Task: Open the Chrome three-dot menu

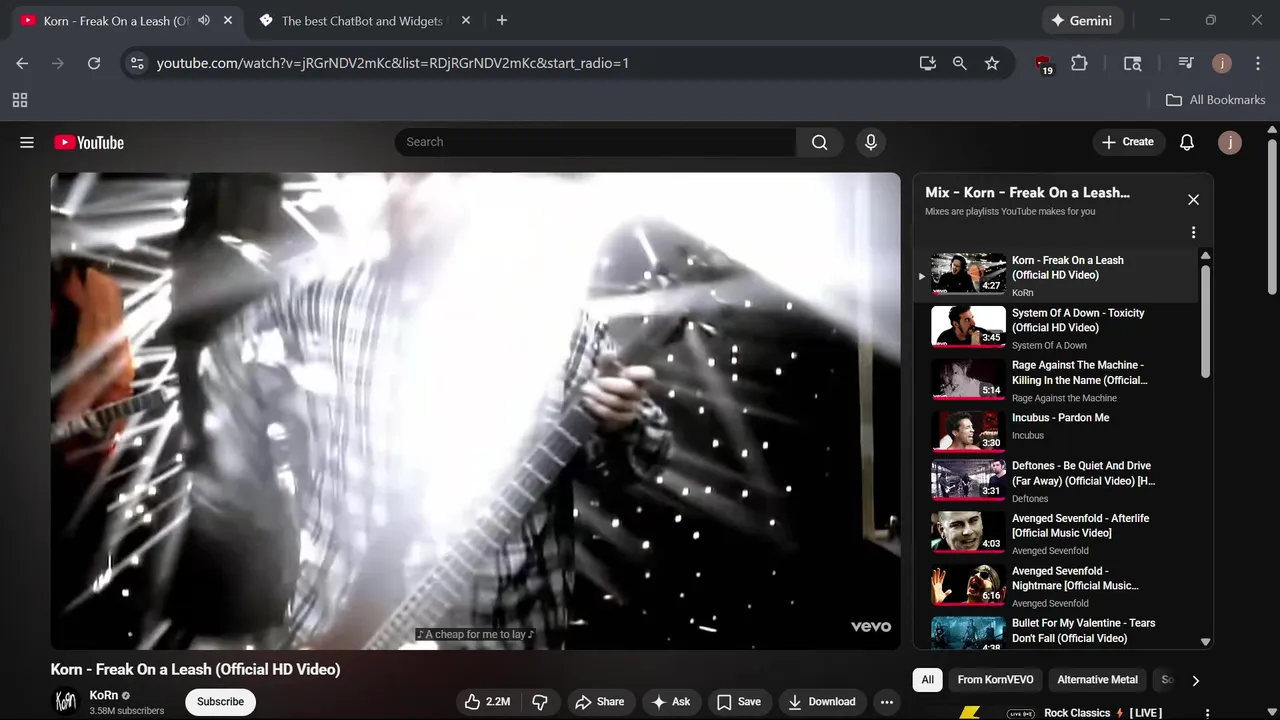Action: 1257,63
